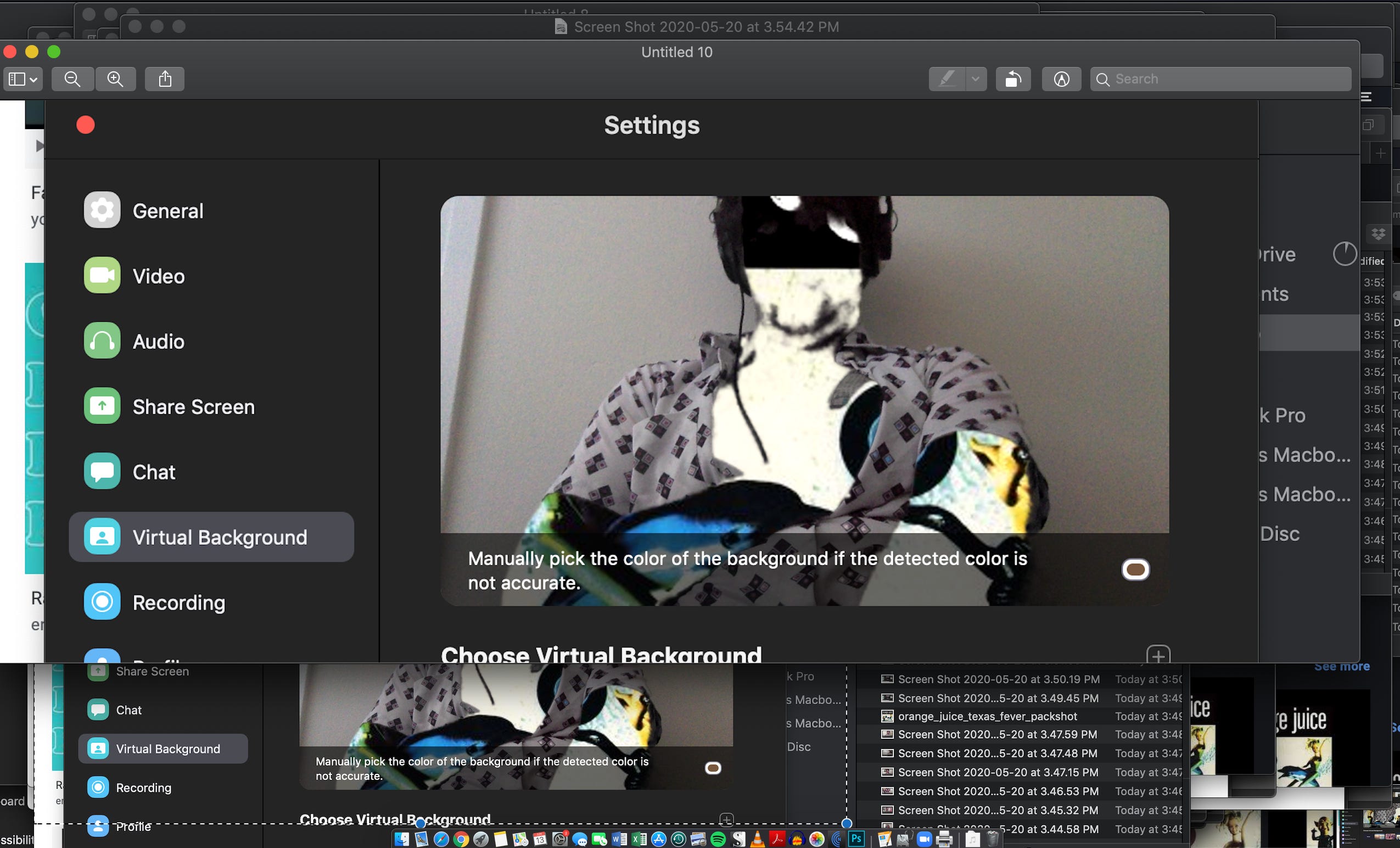Click the Zoom app icon in Dock
The image size is (1400, 848).
(x=925, y=839)
